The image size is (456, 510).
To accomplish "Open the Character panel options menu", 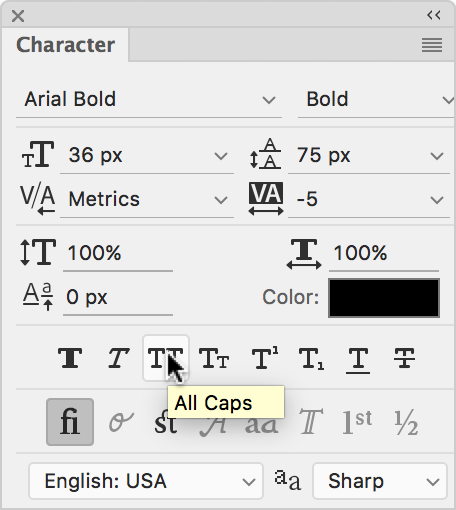I will tap(432, 45).
